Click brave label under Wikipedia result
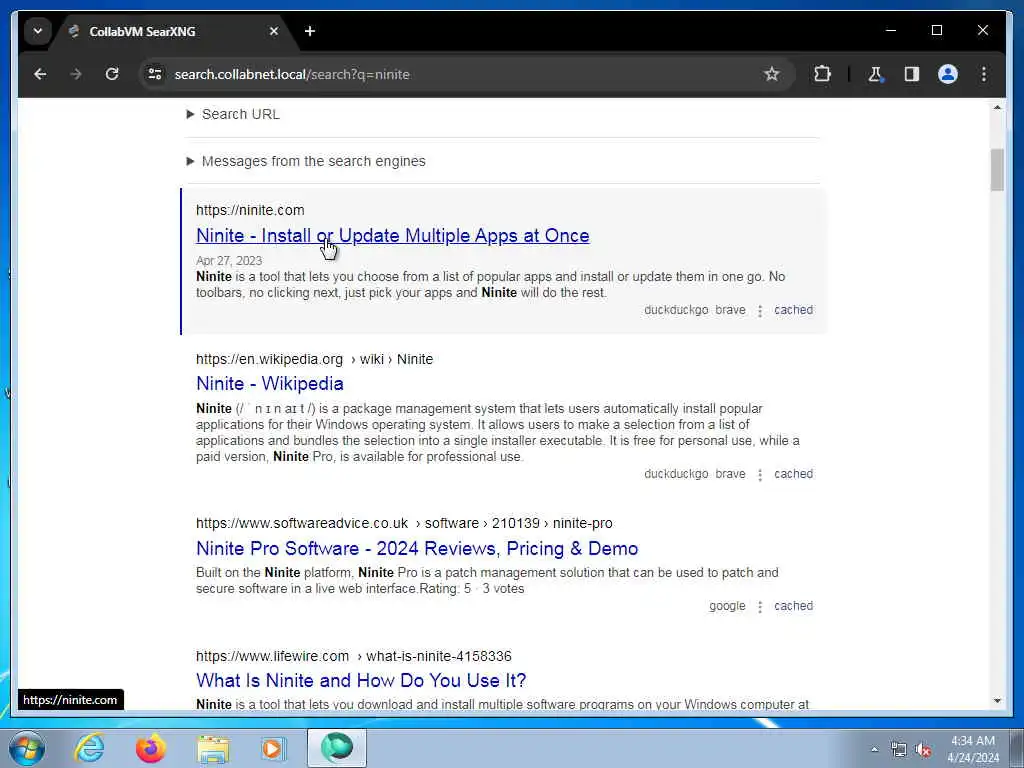Image resolution: width=1024 pixels, height=768 pixels. pyautogui.click(x=730, y=474)
